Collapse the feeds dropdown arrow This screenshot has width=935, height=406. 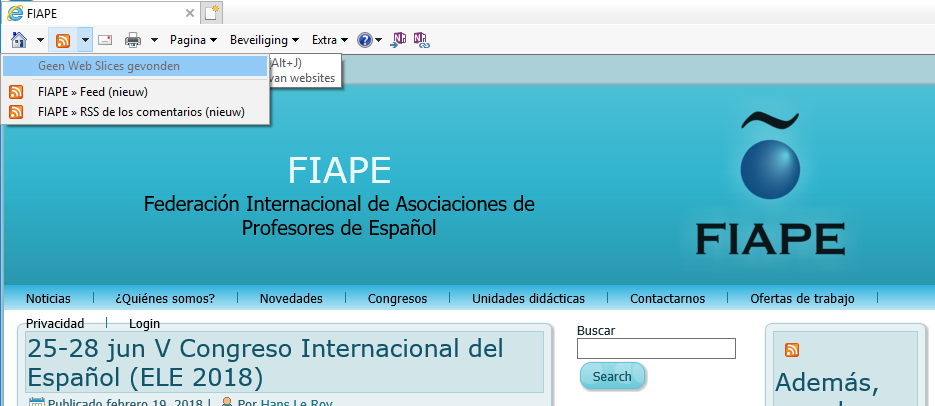pyautogui.click(x=85, y=40)
